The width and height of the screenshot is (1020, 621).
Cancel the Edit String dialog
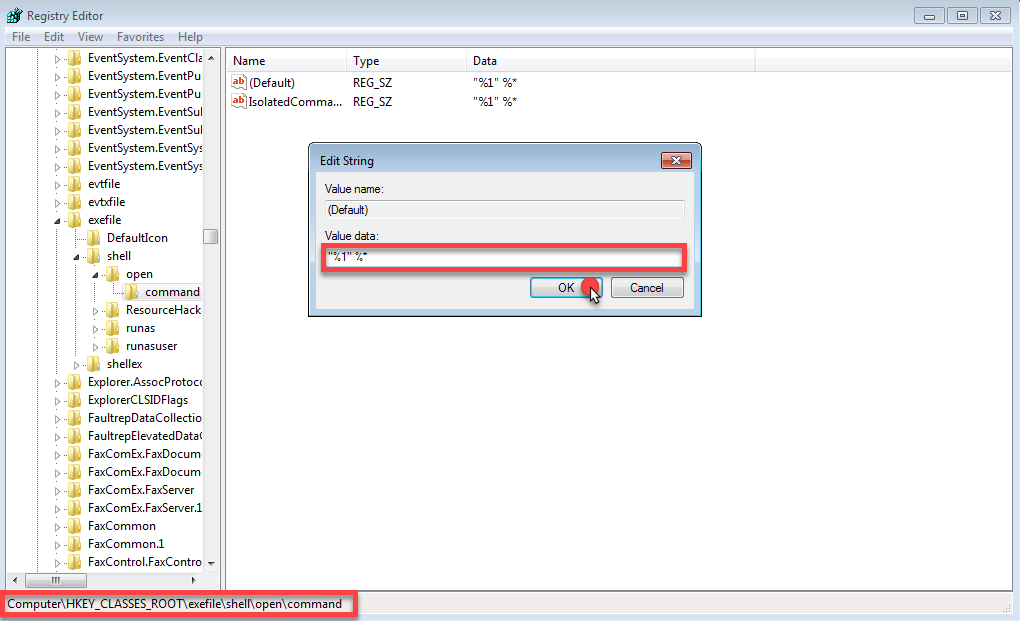[x=646, y=288]
